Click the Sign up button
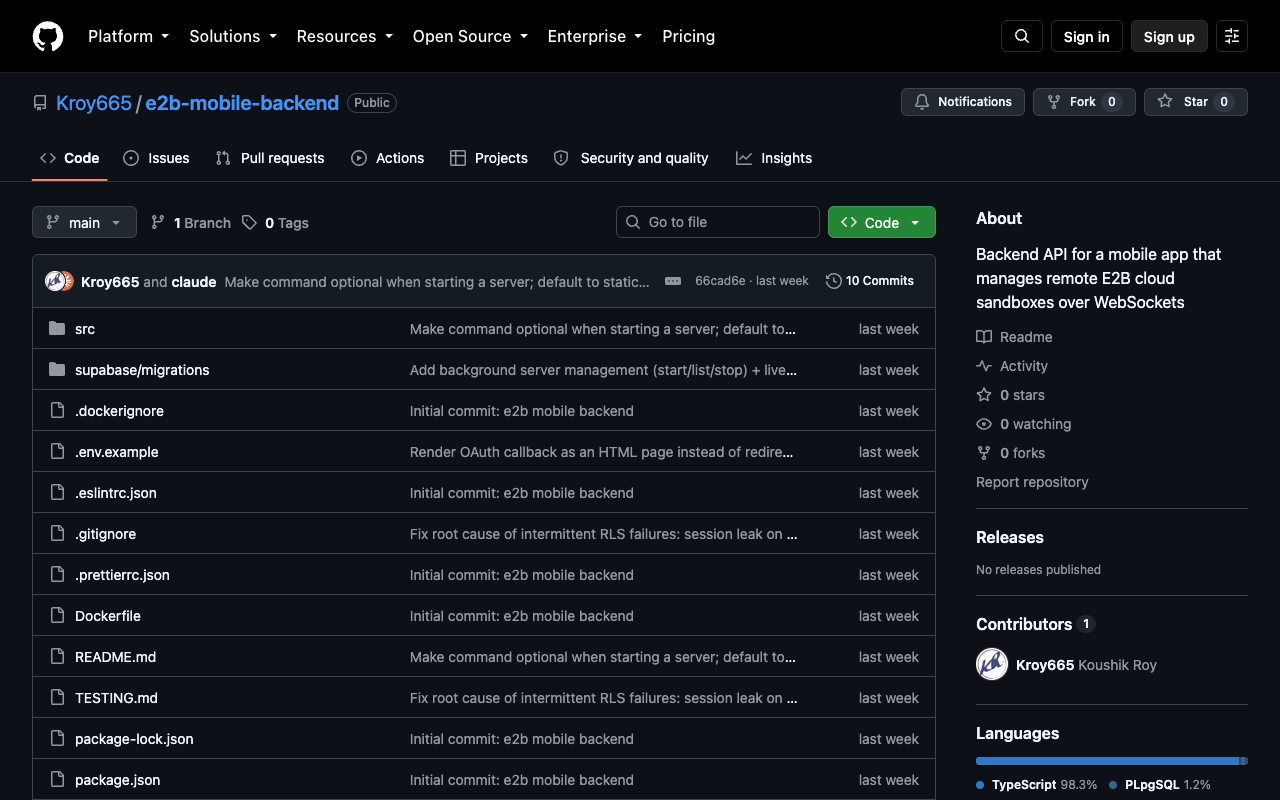Viewport: 1280px width, 800px height. pos(1169,36)
